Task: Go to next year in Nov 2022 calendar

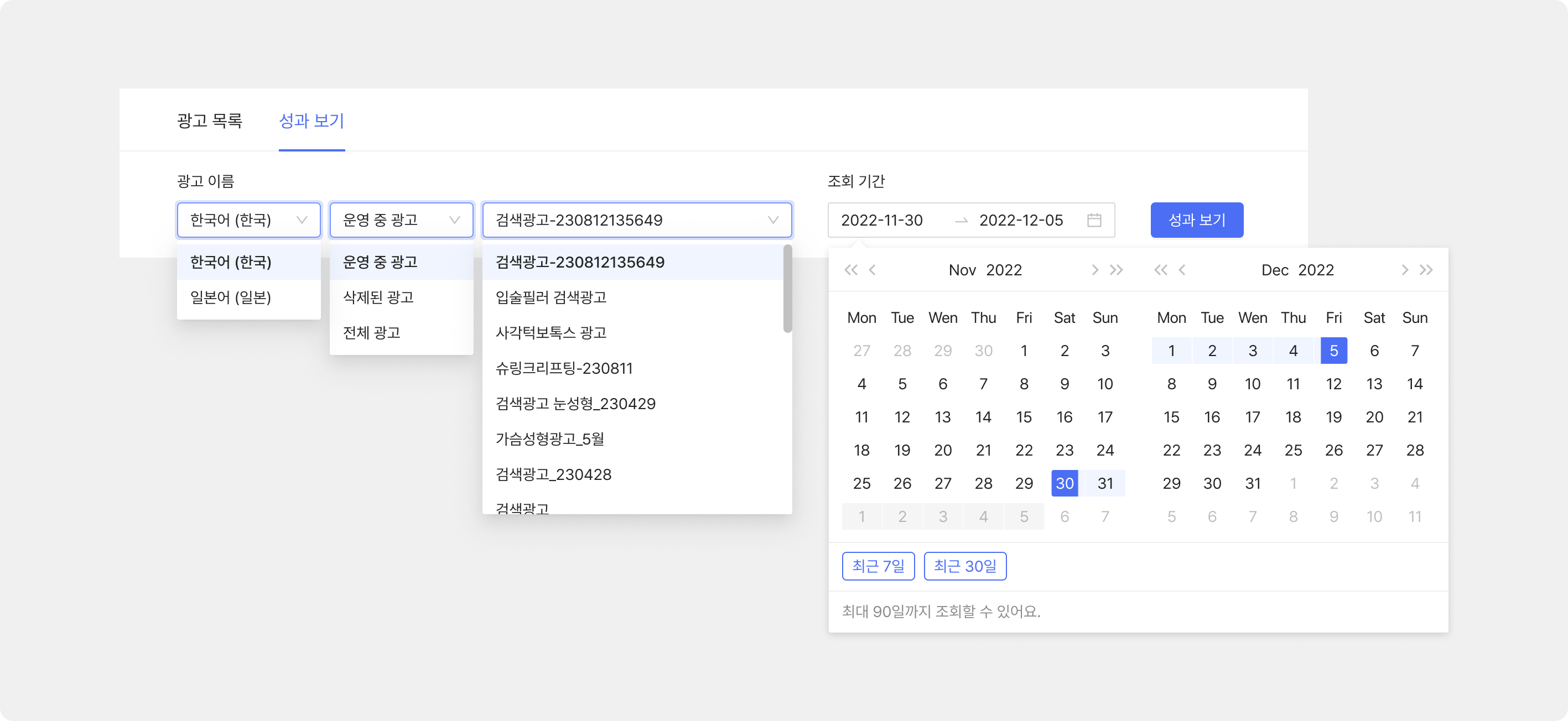Action: tap(1117, 270)
